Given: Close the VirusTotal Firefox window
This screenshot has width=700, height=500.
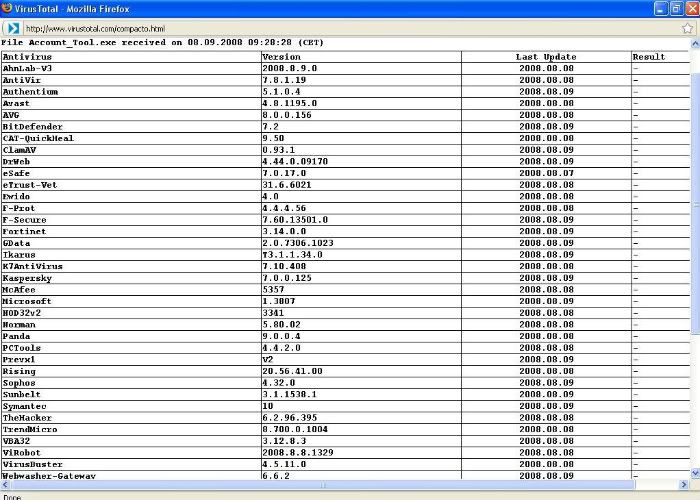Looking at the screenshot, I should click(x=692, y=8).
